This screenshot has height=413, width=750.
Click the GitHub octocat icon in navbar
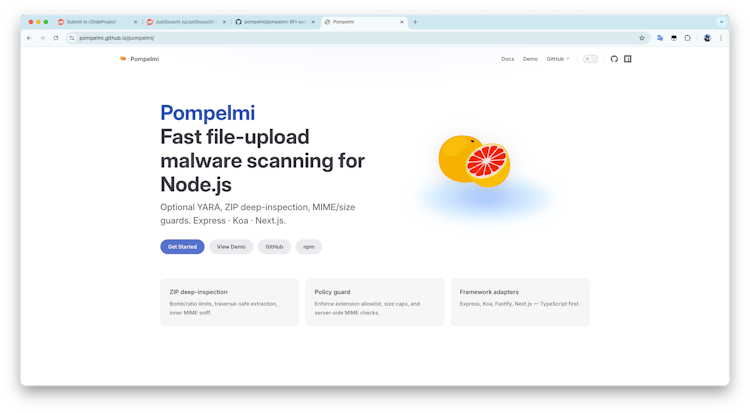614,59
